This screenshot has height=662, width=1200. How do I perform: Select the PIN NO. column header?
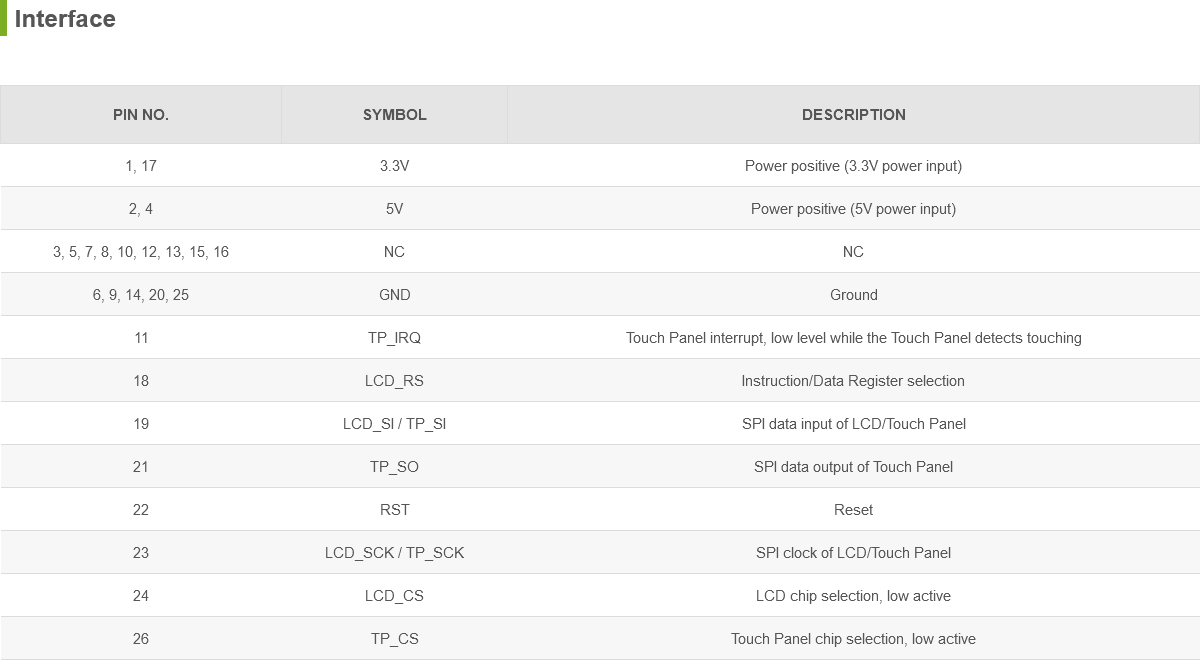(x=141, y=115)
